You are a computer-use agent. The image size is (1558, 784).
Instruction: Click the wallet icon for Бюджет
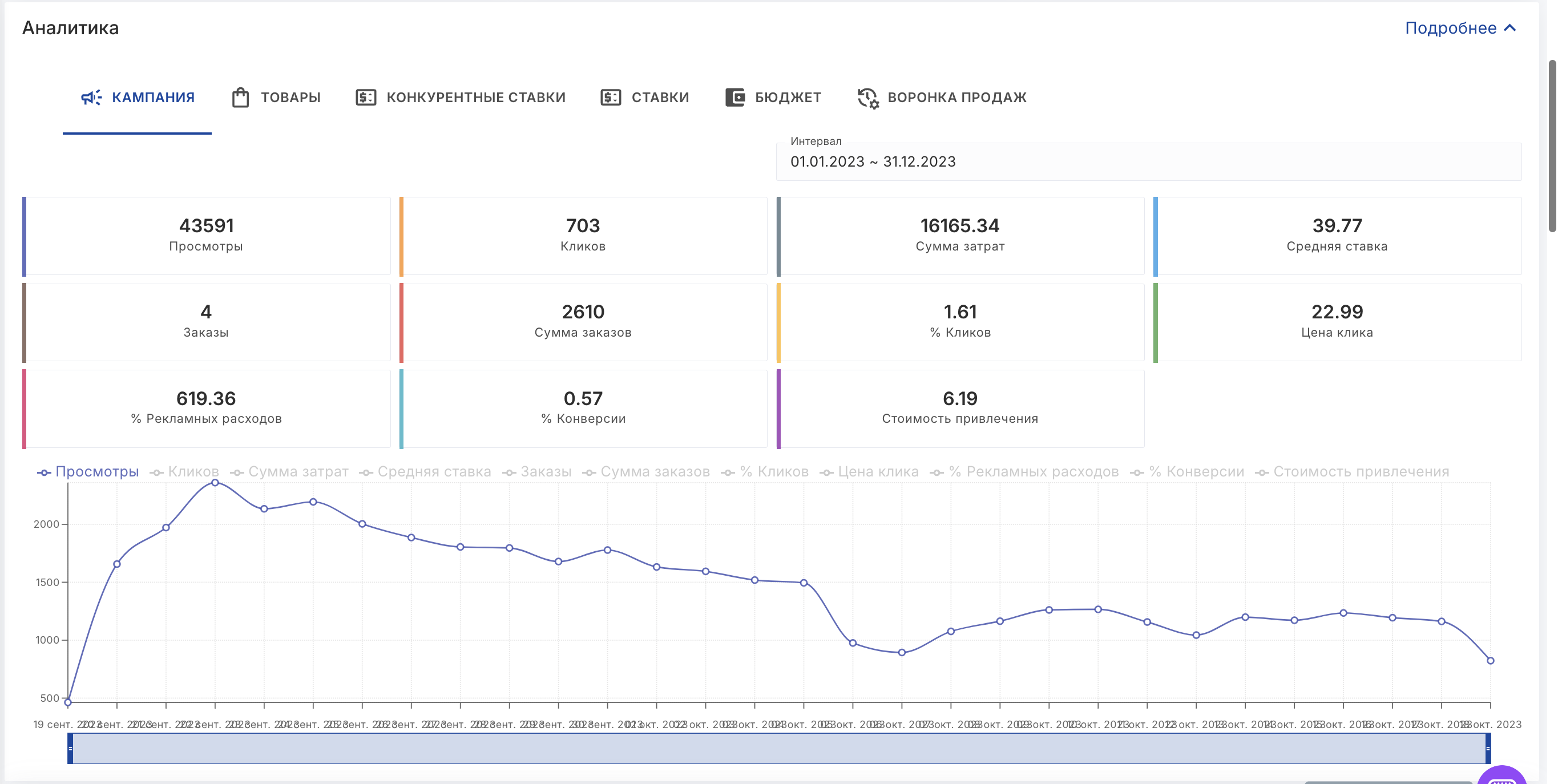tap(735, 98)
